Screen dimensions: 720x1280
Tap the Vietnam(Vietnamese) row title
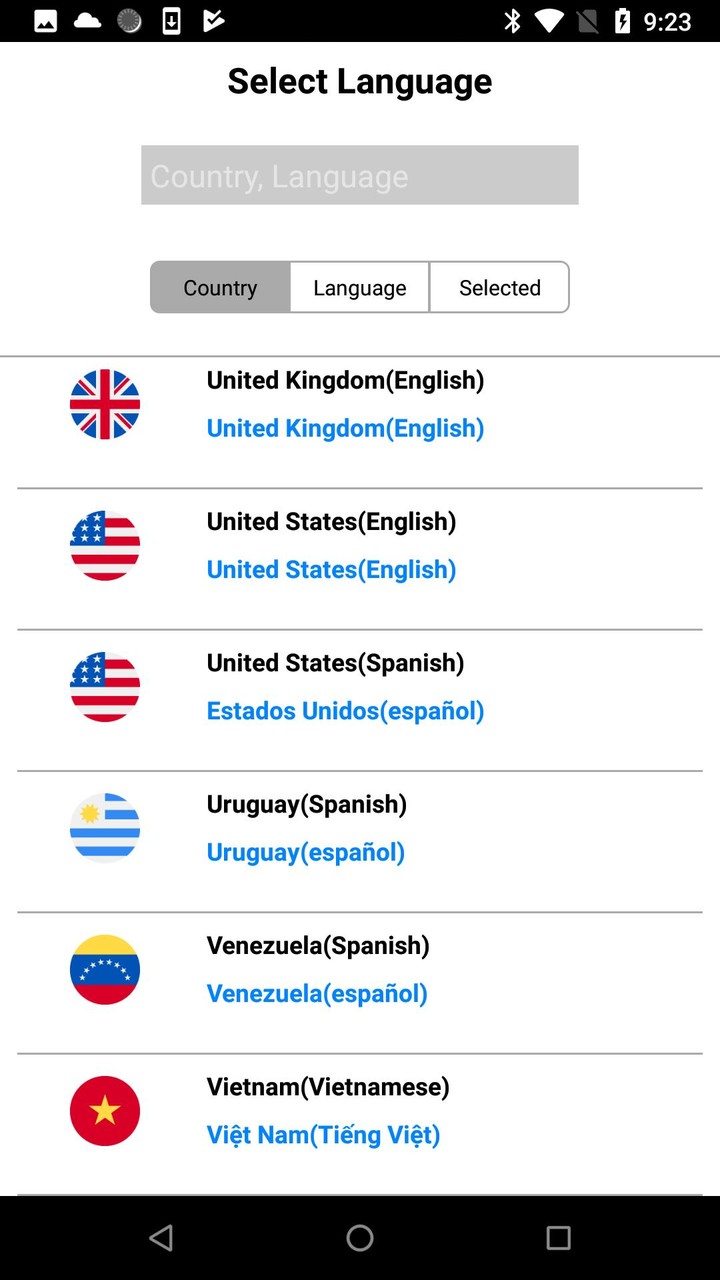(328, 1087)
